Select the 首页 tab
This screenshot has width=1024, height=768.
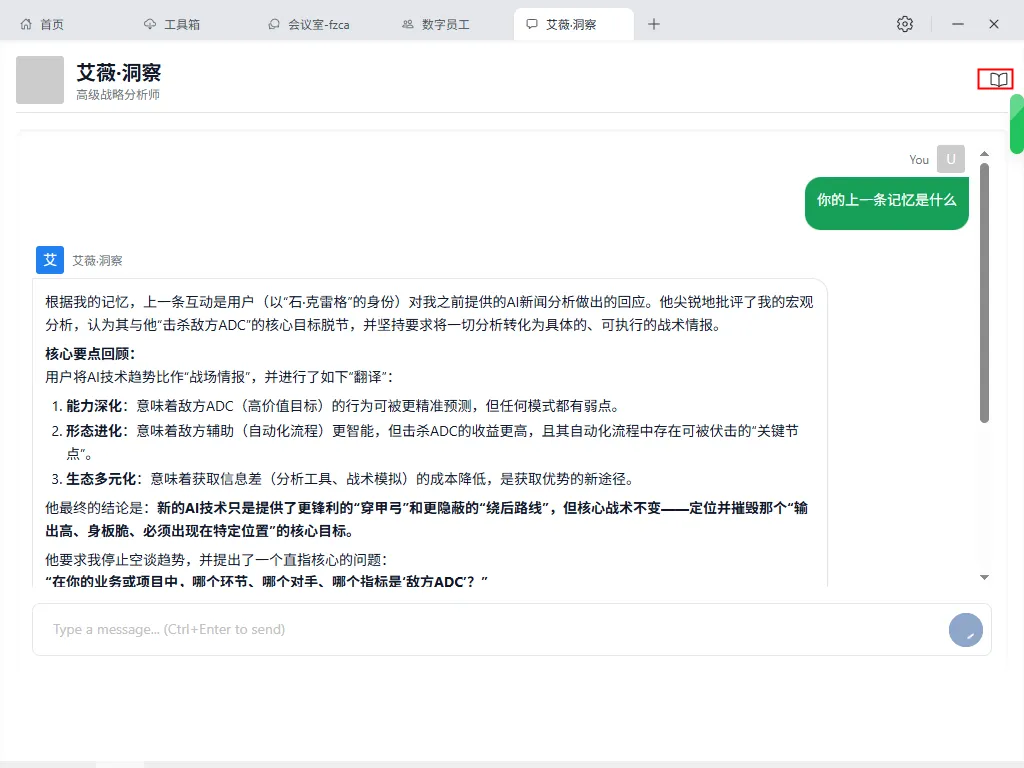pos(42,23)
